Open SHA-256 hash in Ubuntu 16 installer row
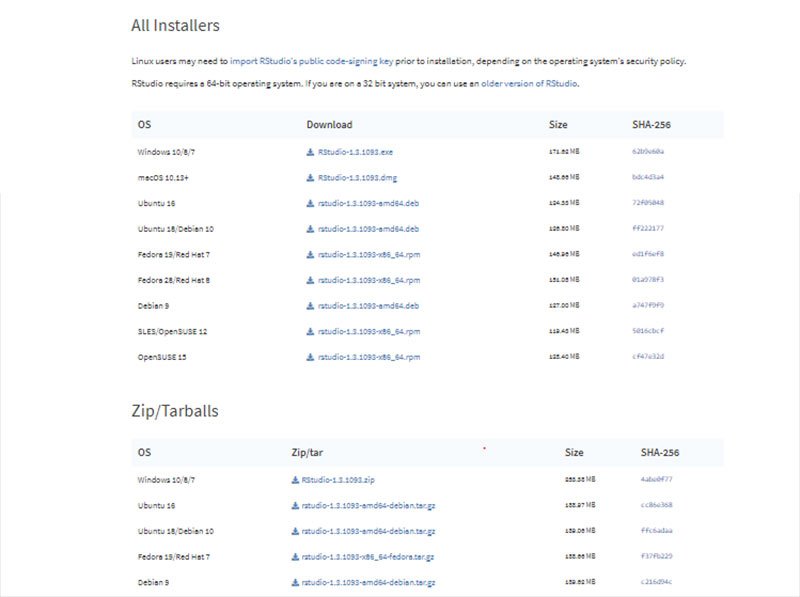 [x=648, y=203]
